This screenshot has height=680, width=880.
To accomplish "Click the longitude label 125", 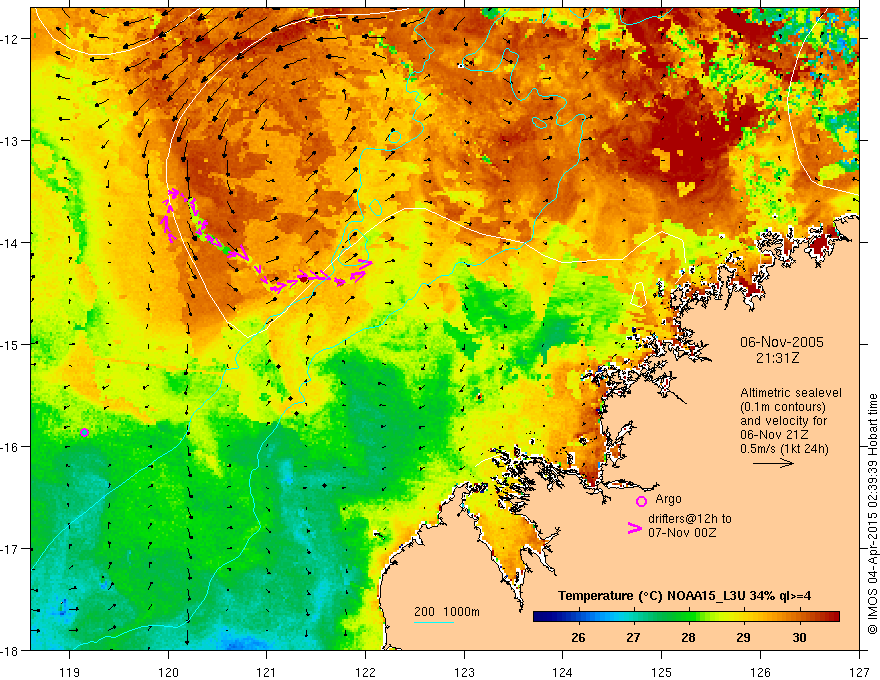I will tap(662, 672).
